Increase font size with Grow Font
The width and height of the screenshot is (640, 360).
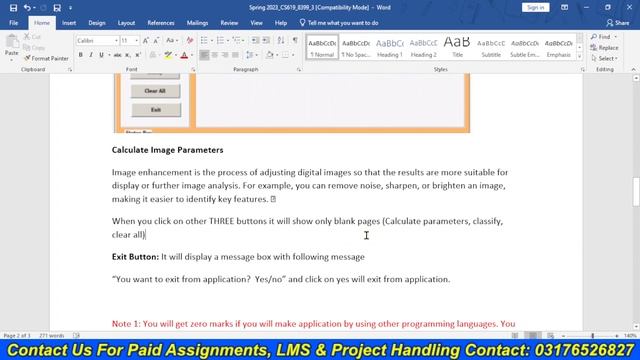[x=146, y=40]
